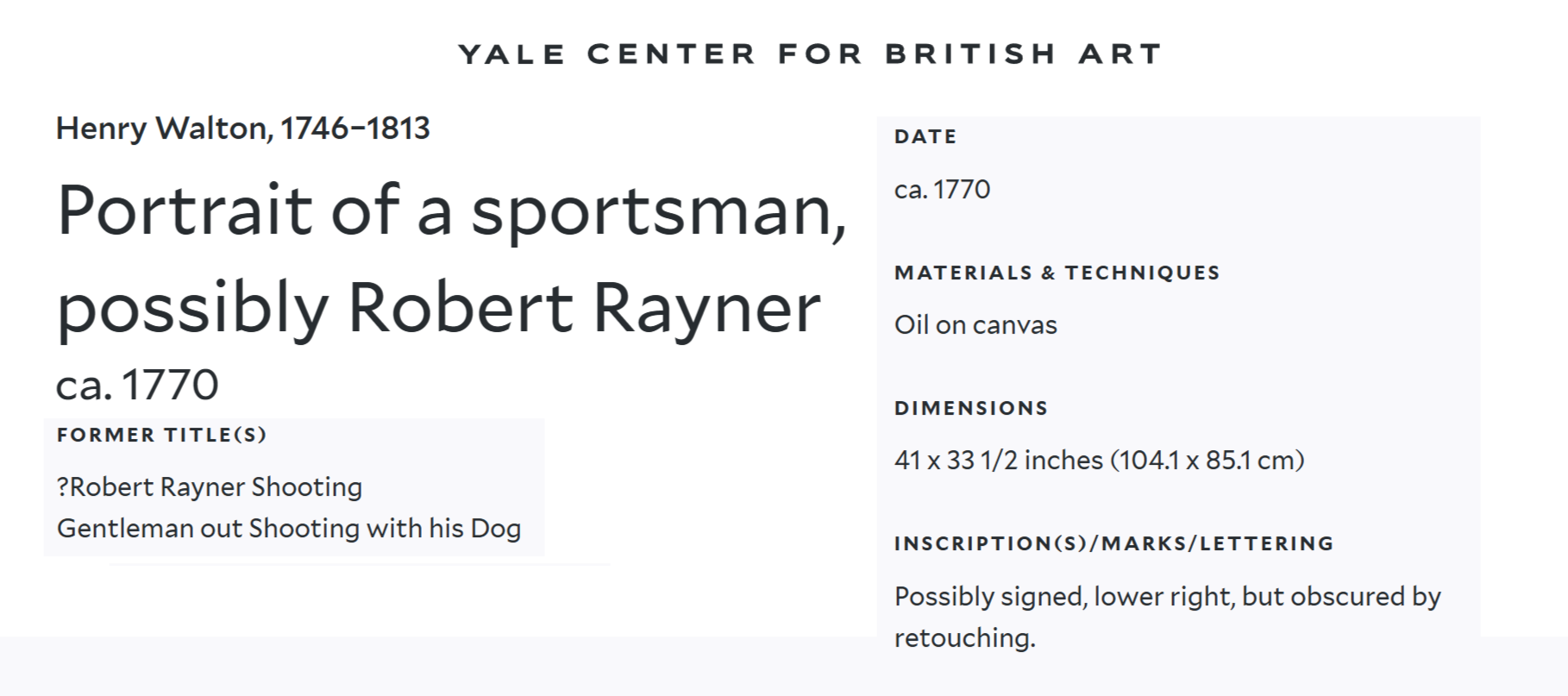Click the DIMENSIONS section heading
The height and width of the screenshot is (696, 1568).
point(971,408)
